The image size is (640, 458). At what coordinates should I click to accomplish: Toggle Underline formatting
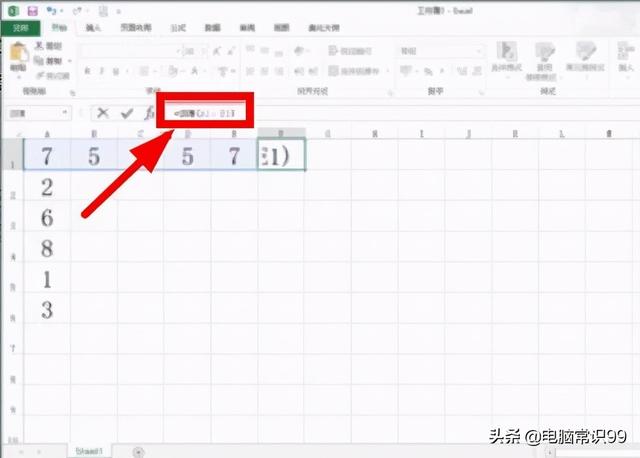tap(116, 71)
